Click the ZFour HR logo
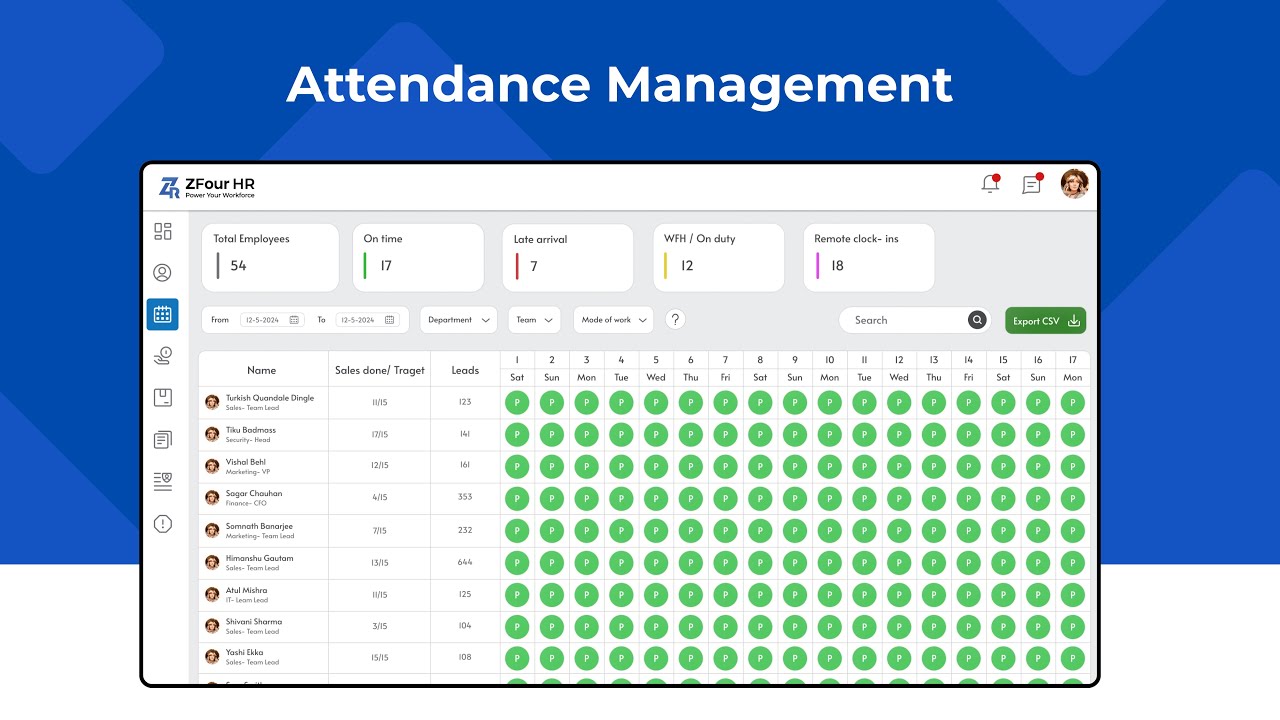This screenshot has width=1280, height=720. (207, 187)
